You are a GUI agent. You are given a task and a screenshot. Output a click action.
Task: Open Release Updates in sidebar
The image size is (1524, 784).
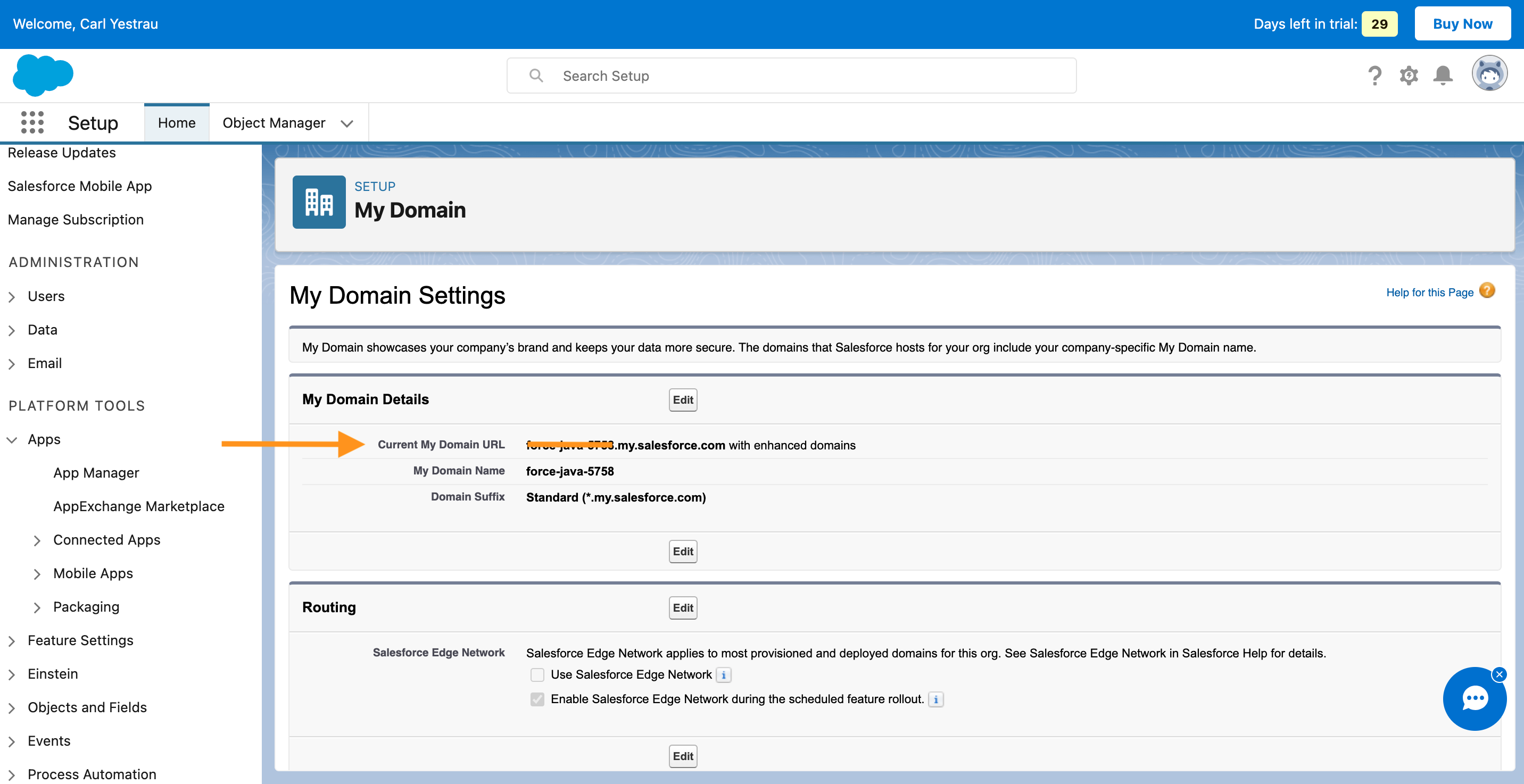click(x=62, y=153)
